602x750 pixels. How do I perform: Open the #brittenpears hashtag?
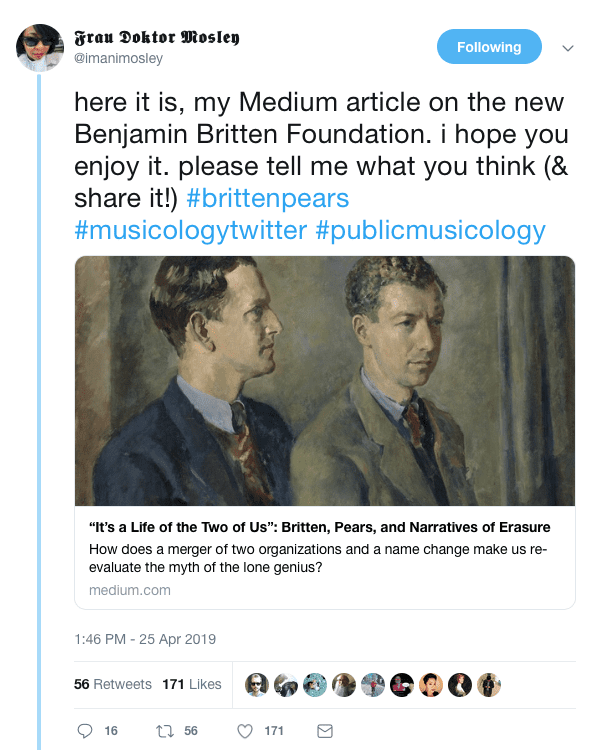tap(267, 197)
